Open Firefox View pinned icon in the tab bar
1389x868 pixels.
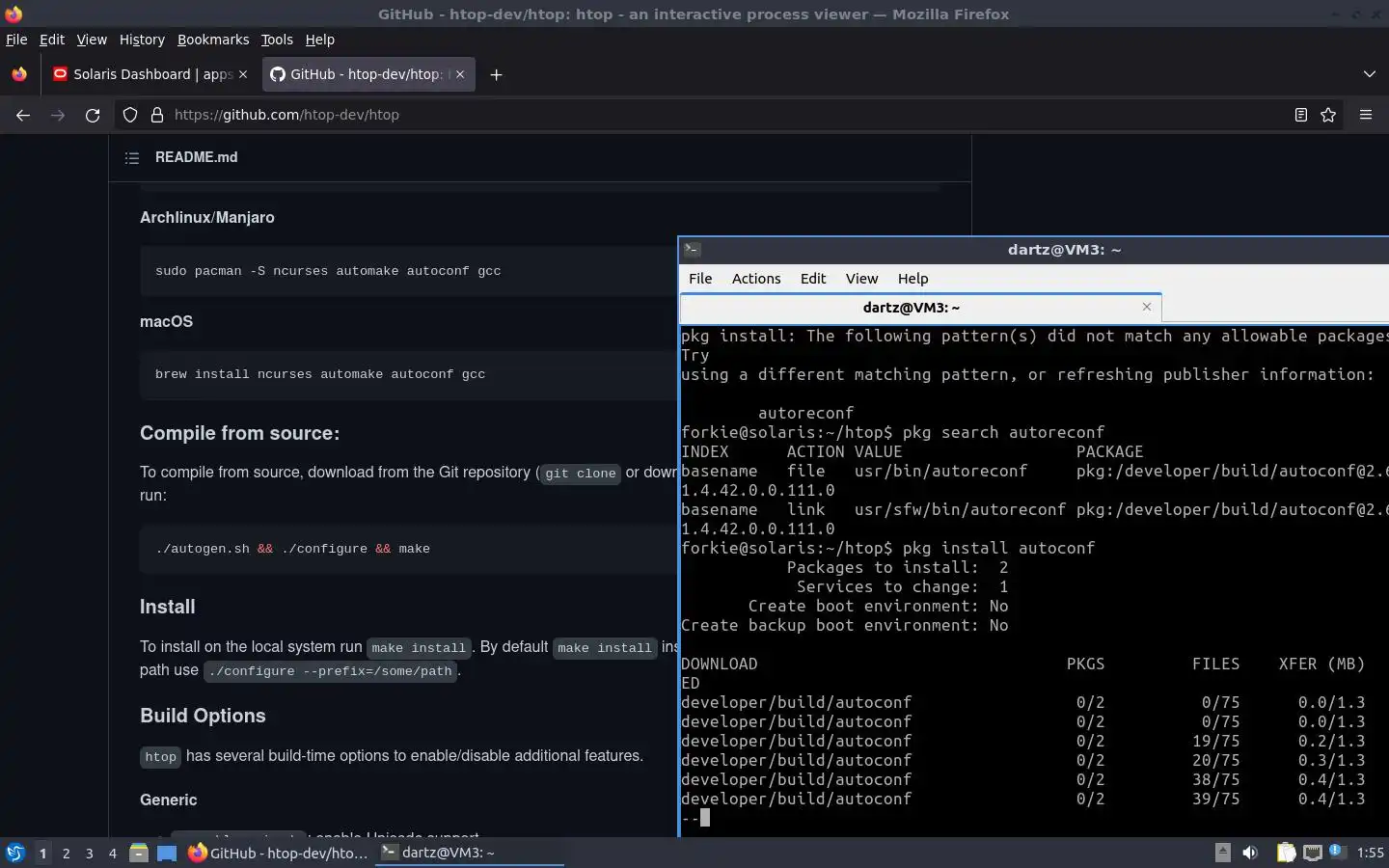19,74
